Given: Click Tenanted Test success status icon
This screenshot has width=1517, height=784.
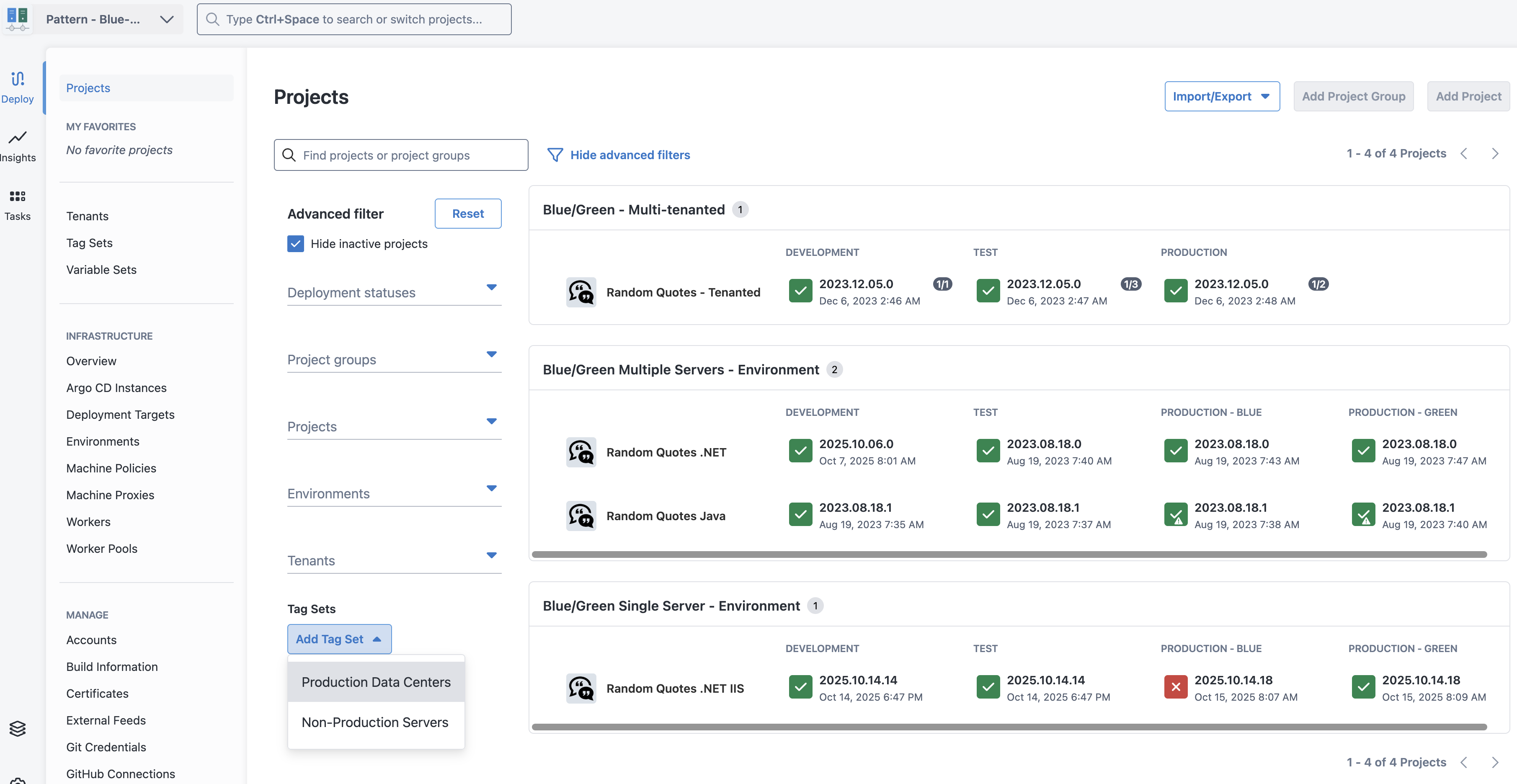Looking at the screenshot, I should tap(988, 290).
